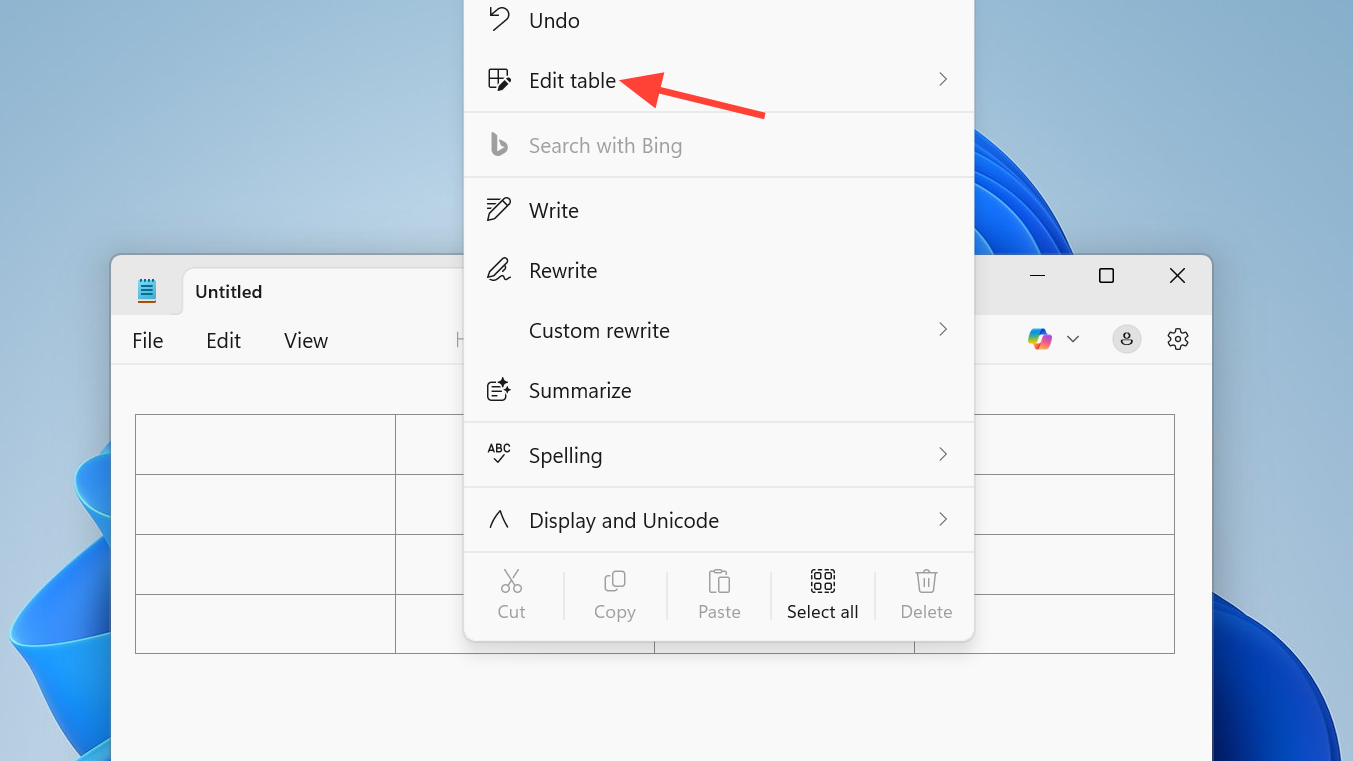Open the File menu in Notepad
The image size is (1353, 761).
147,341
